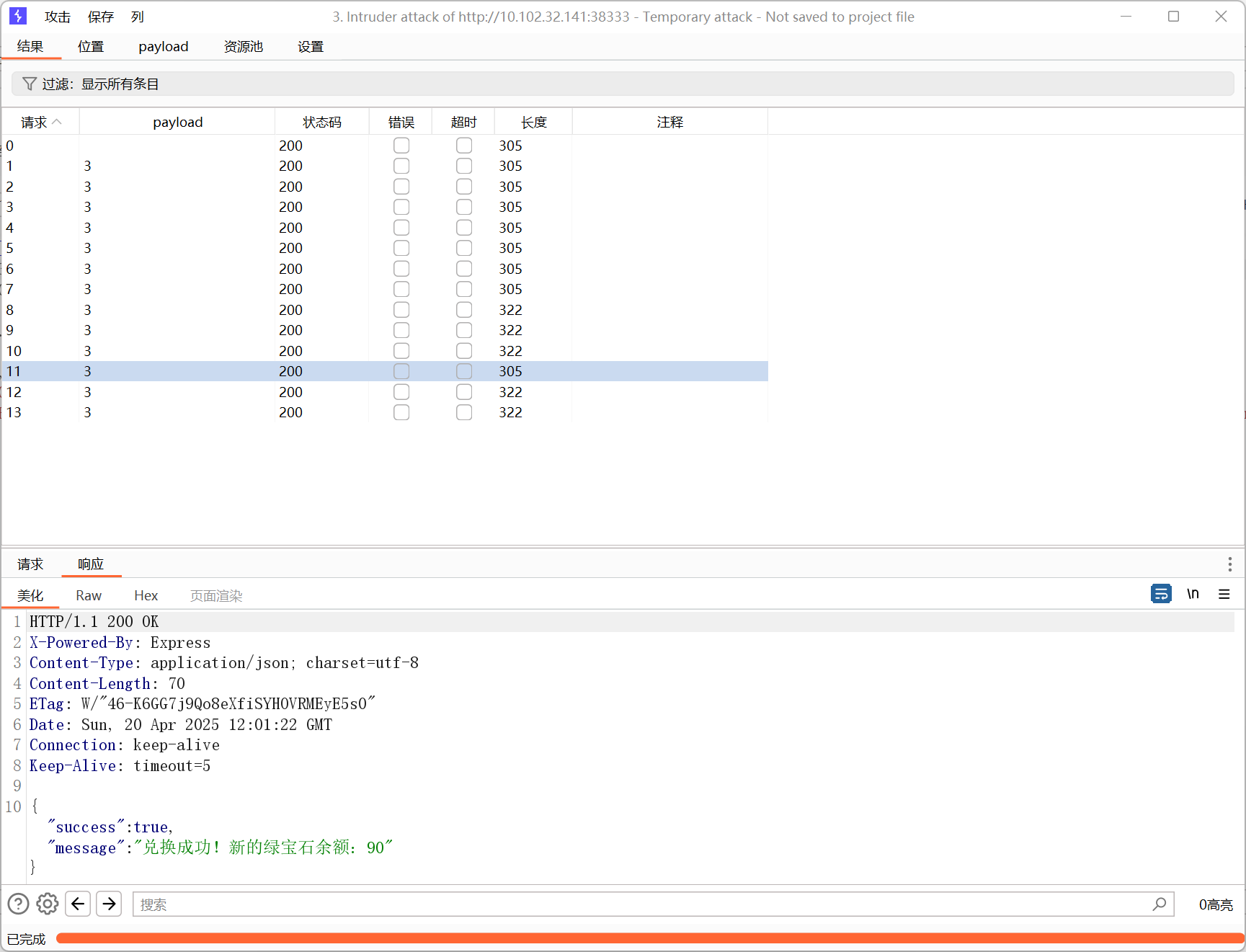
Task: Sort by request column header arrow
Action: (x=57, y=122)
